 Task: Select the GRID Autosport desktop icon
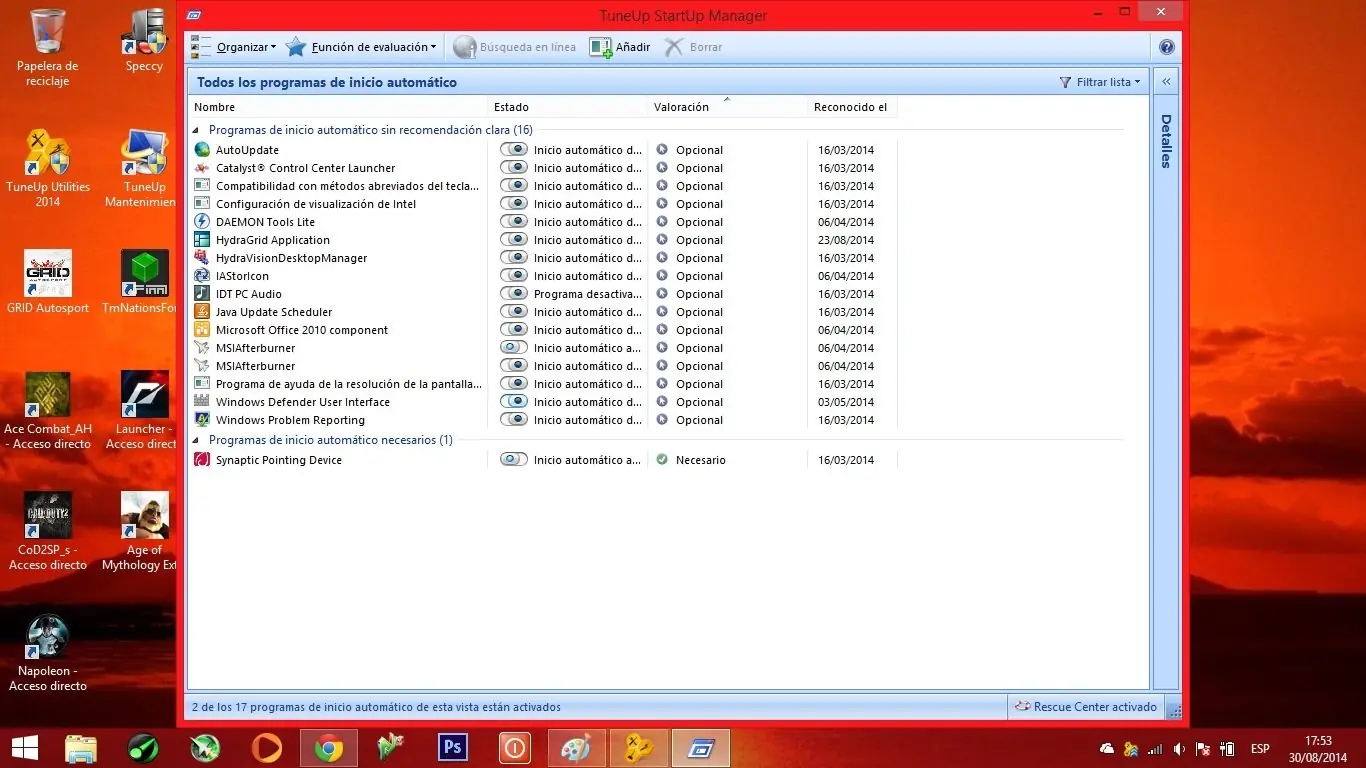tap(48, 283)
